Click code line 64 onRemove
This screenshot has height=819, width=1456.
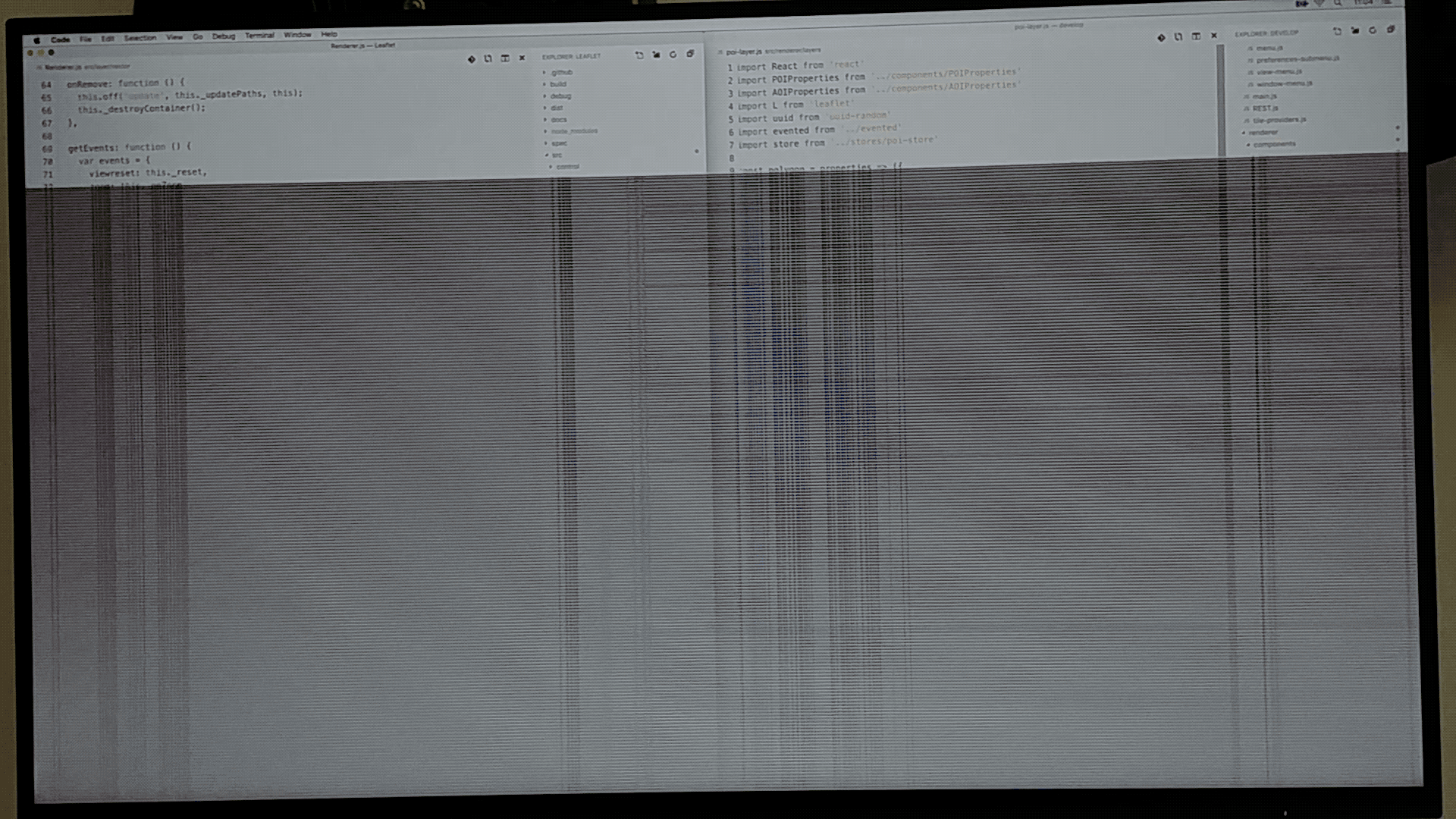[x=126, y=83]
